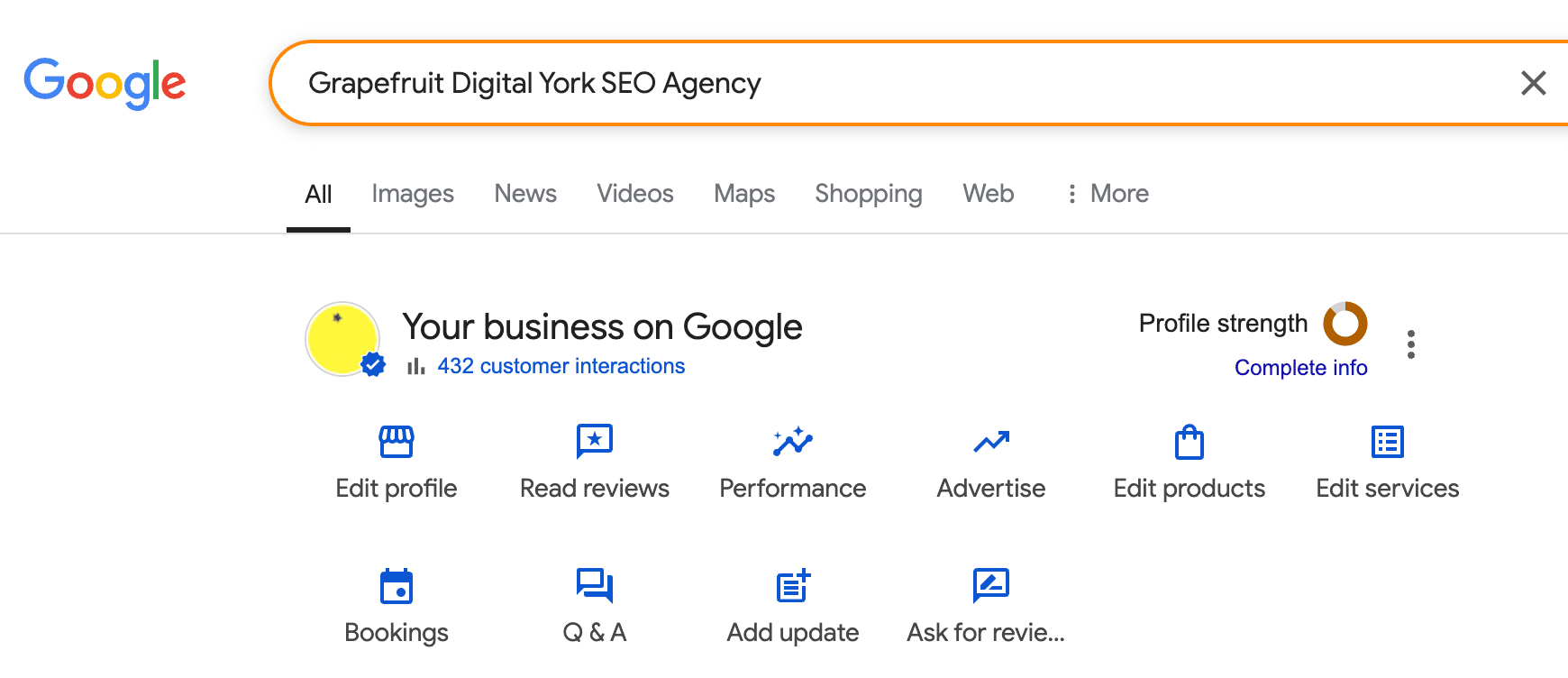Open the Edit services panel

tap(1386, 462)
